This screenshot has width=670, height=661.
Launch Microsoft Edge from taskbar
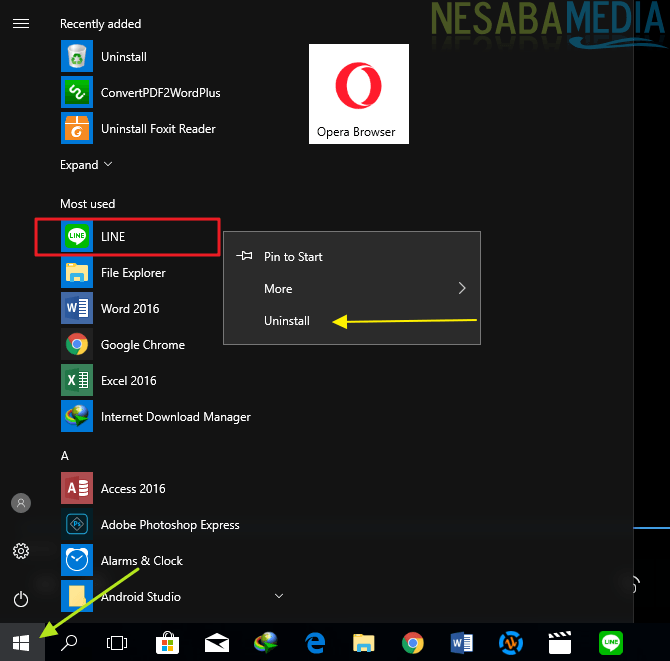[x=315, y=643]
